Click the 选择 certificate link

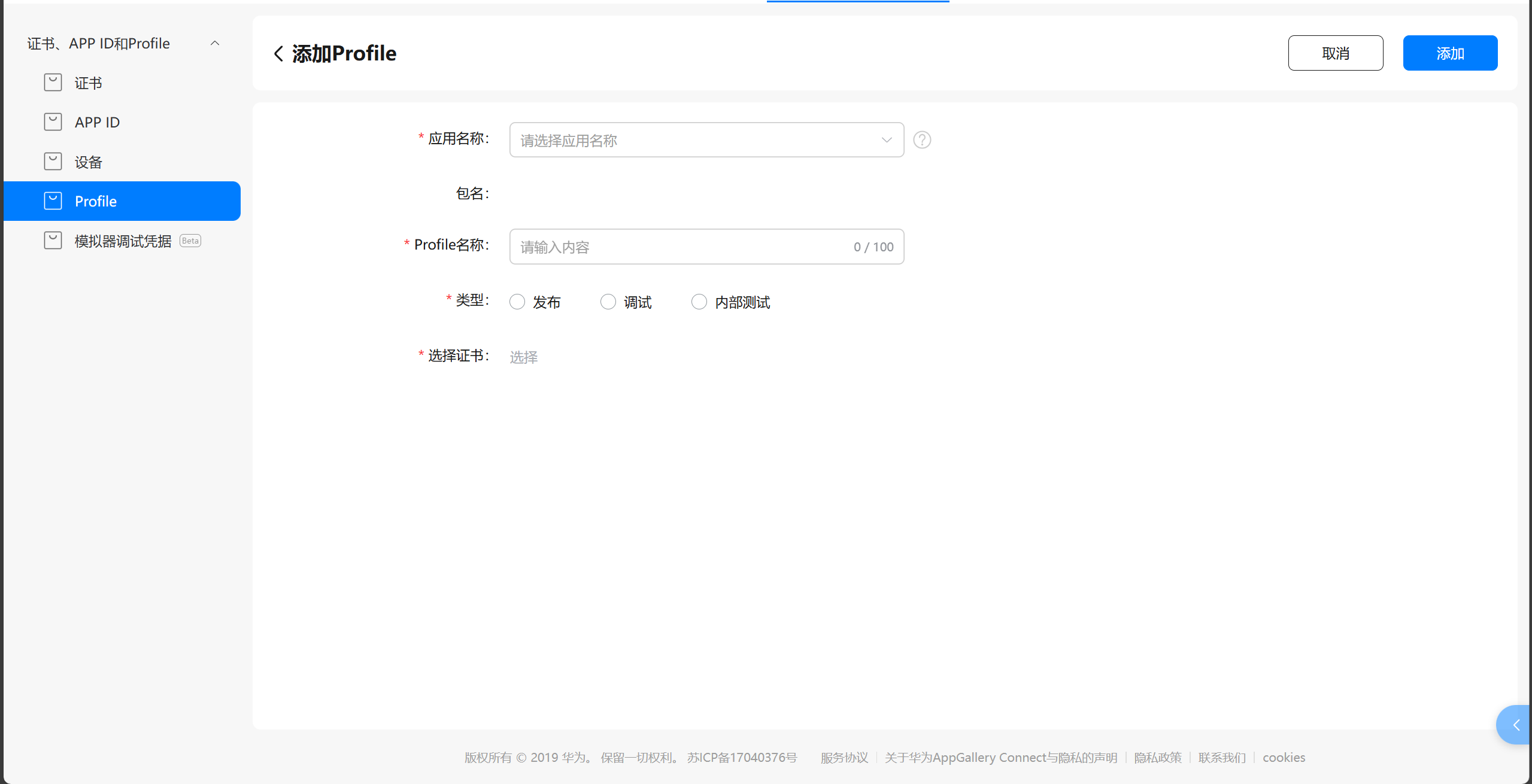(x=524, y=357)
